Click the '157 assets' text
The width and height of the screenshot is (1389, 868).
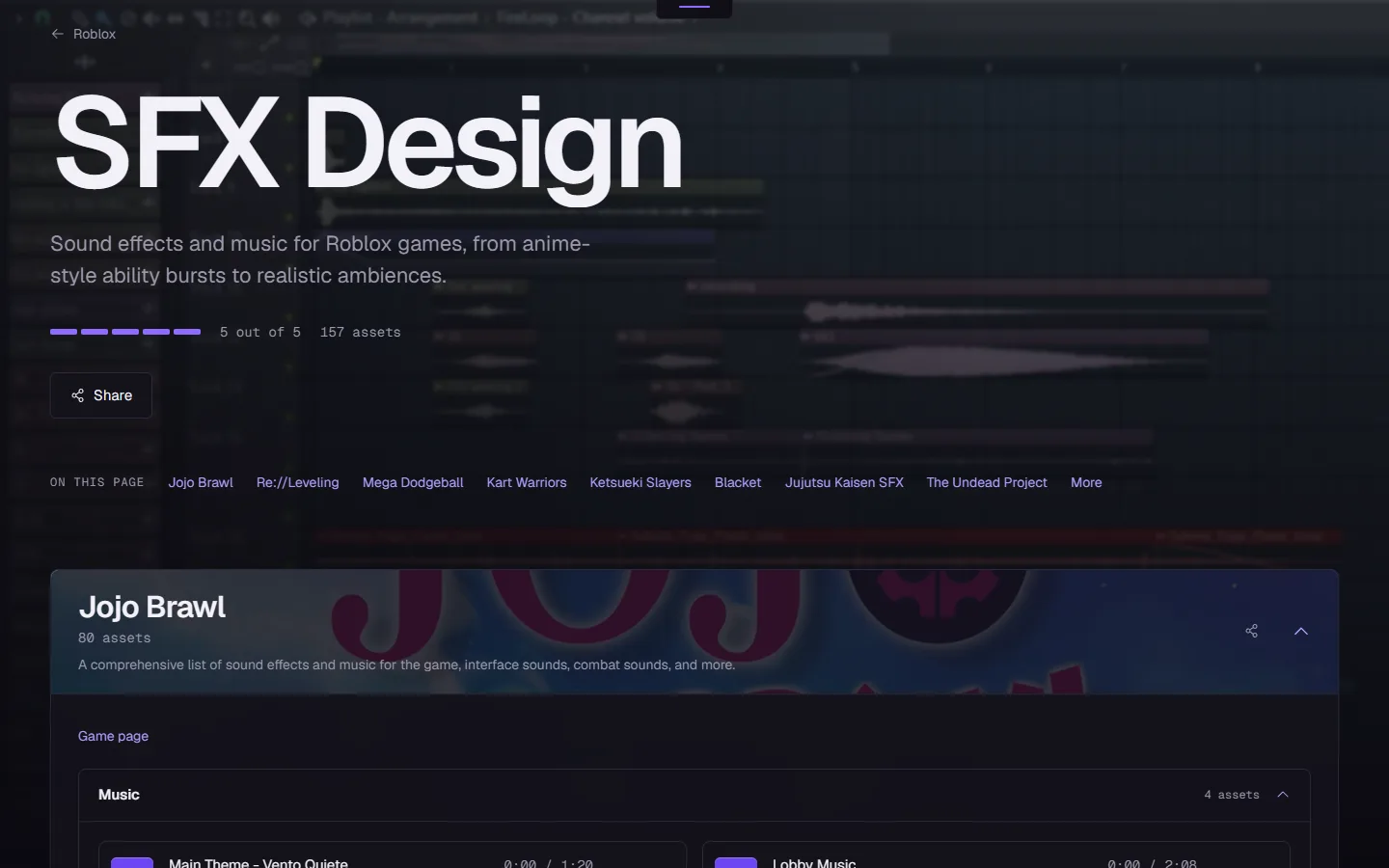361,332
